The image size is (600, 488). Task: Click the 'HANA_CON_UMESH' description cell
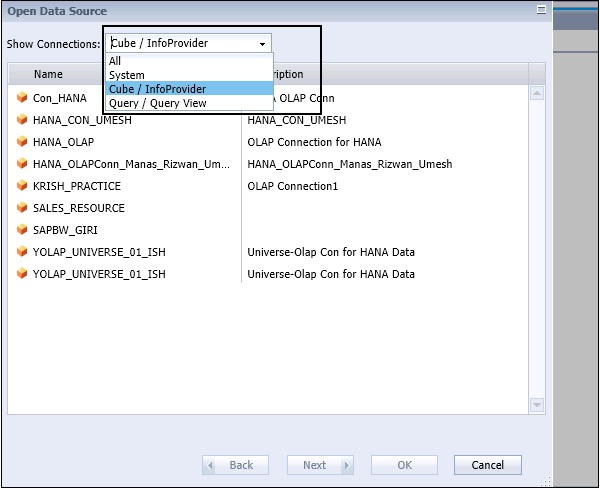[x=297, y=120]
